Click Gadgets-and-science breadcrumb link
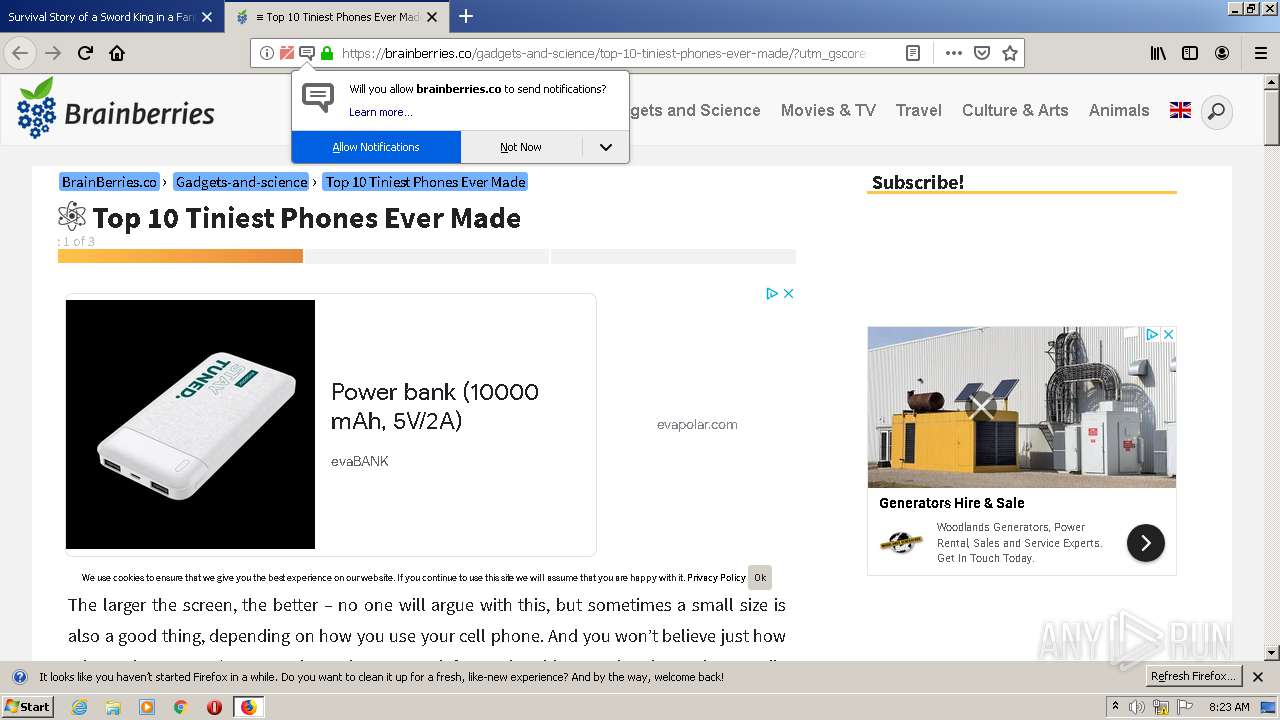This screenshot has width=1280, height=720. (241, 182)
